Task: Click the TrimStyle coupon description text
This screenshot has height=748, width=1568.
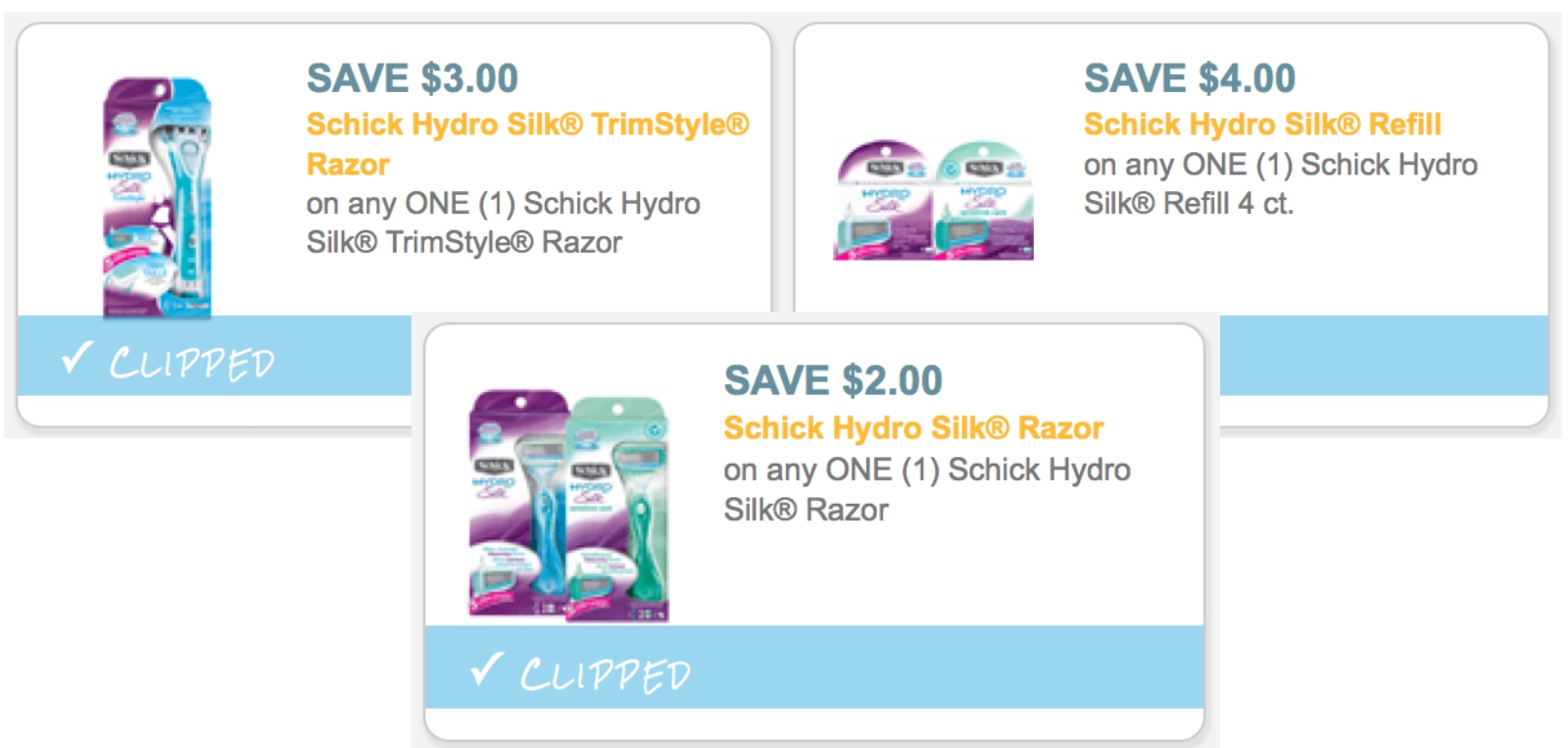Action: [503, 223]
